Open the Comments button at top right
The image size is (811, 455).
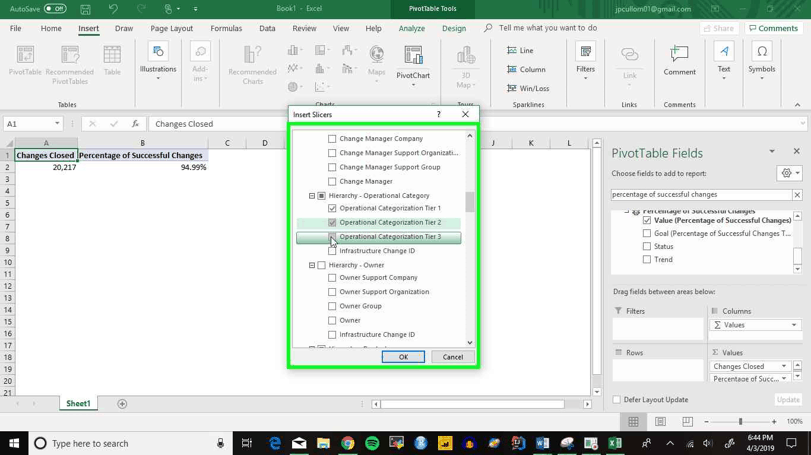click(773, 28)
